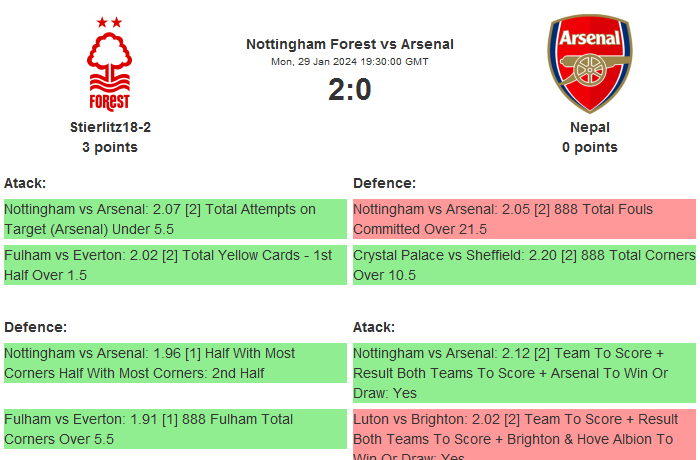Select the red Luton vs Brighton bet

pyautogui.click(x=524, y=436)
